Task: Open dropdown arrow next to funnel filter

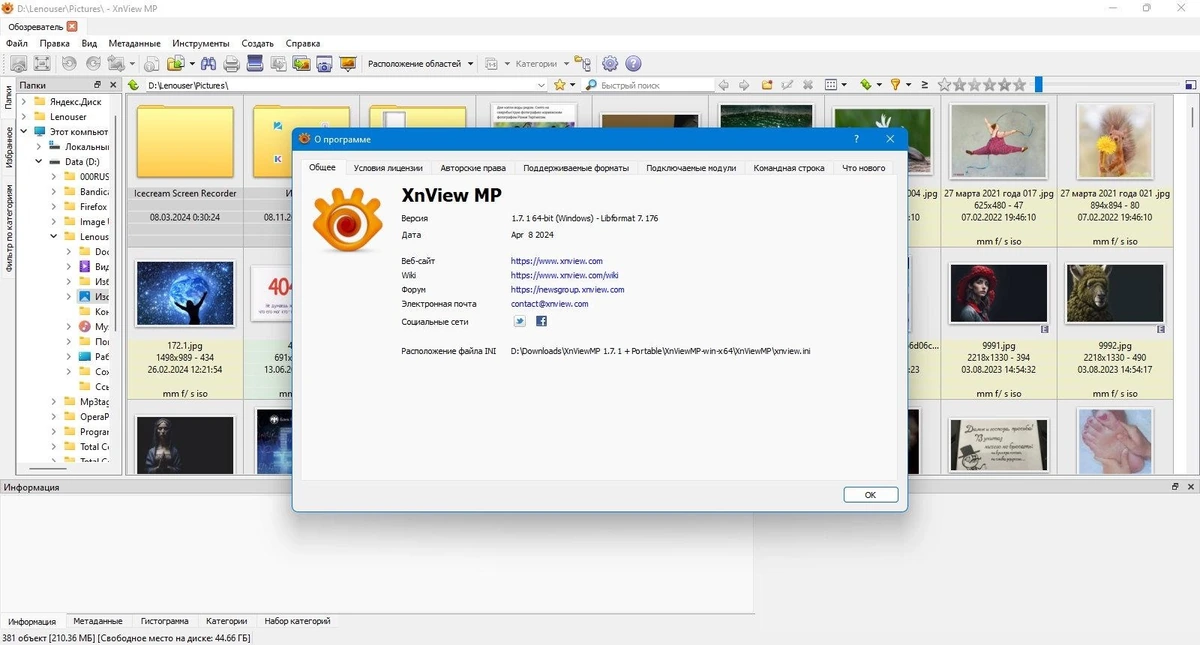Action: pyautogui.click(x=908, y=85)
